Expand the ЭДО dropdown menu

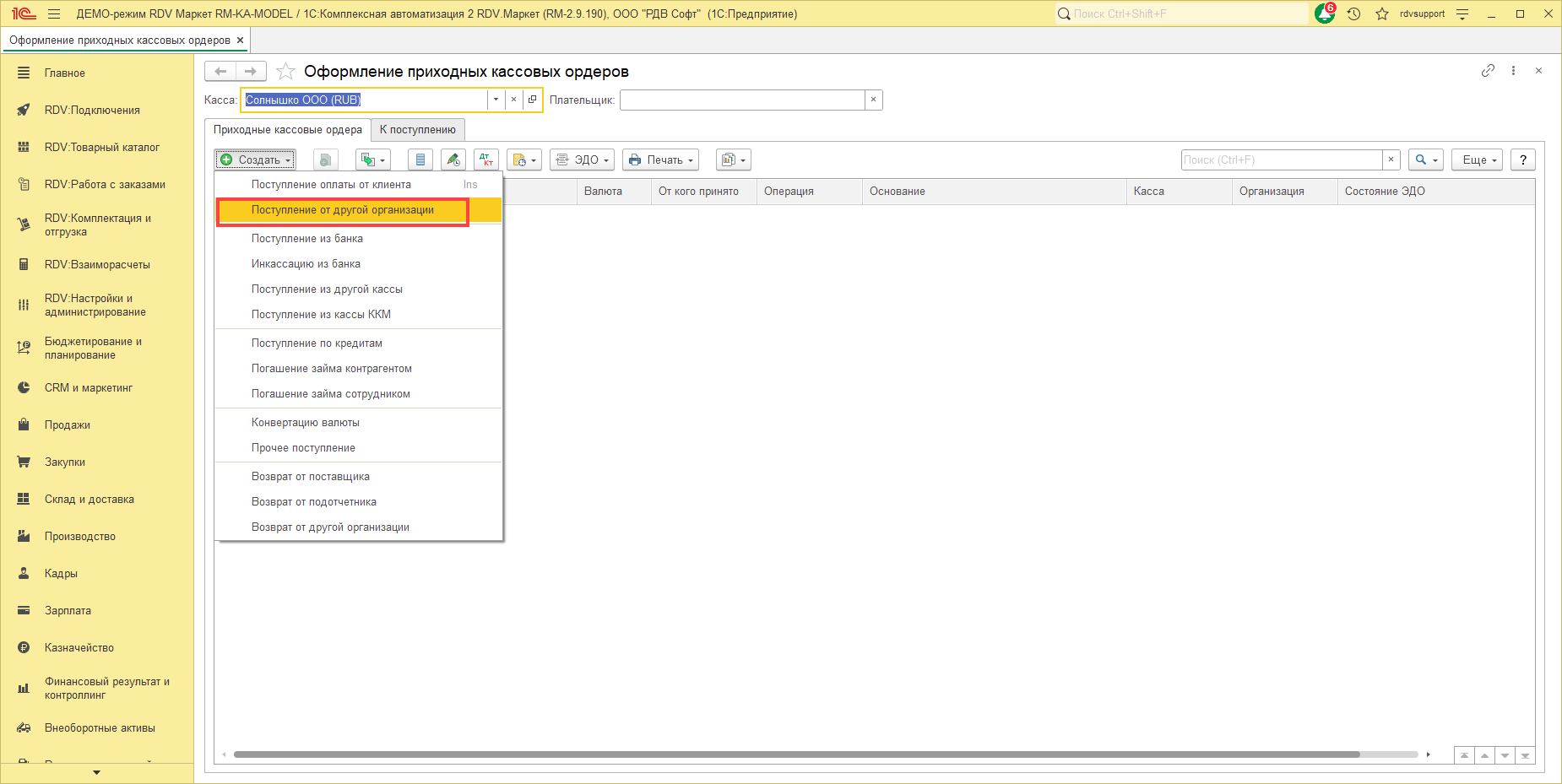coord(582,160)
